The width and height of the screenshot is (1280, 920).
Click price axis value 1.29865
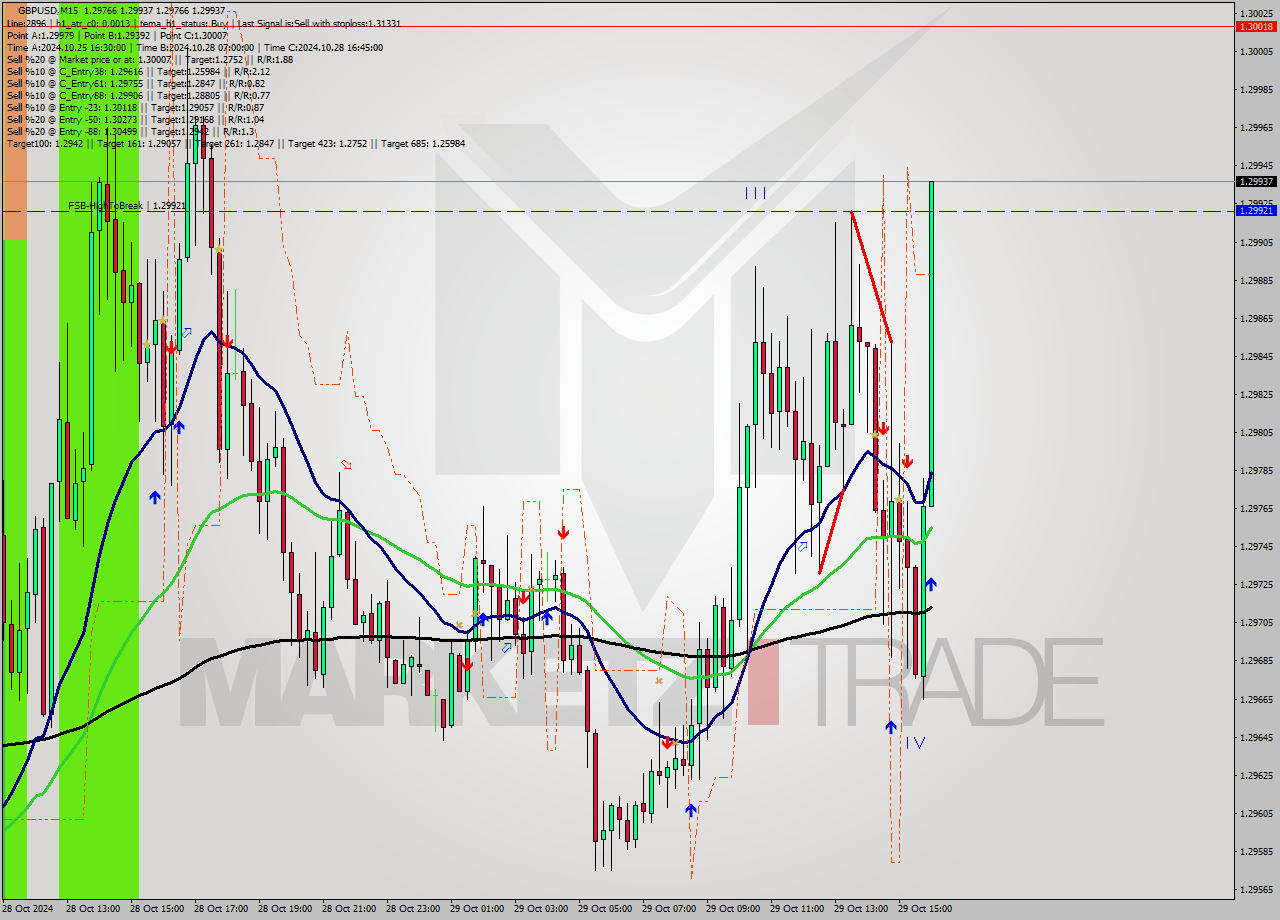[x=1256, y=318]
